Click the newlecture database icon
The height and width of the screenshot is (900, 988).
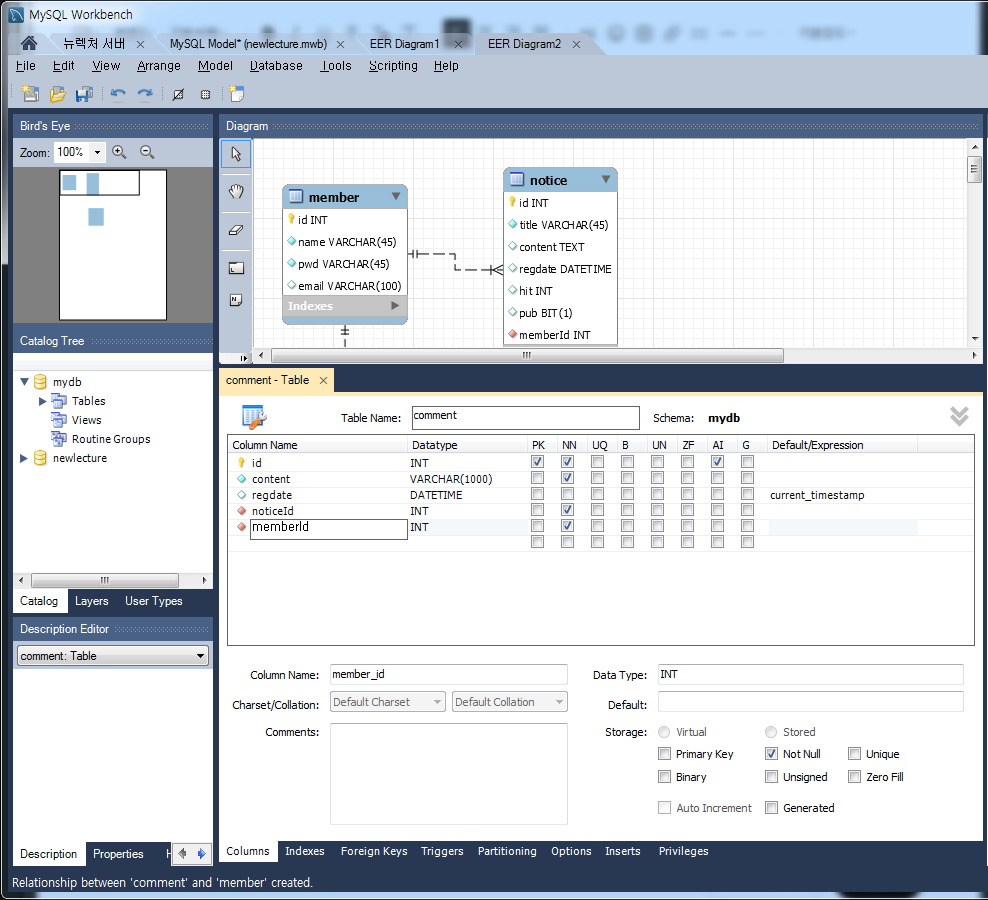point(40,458)
